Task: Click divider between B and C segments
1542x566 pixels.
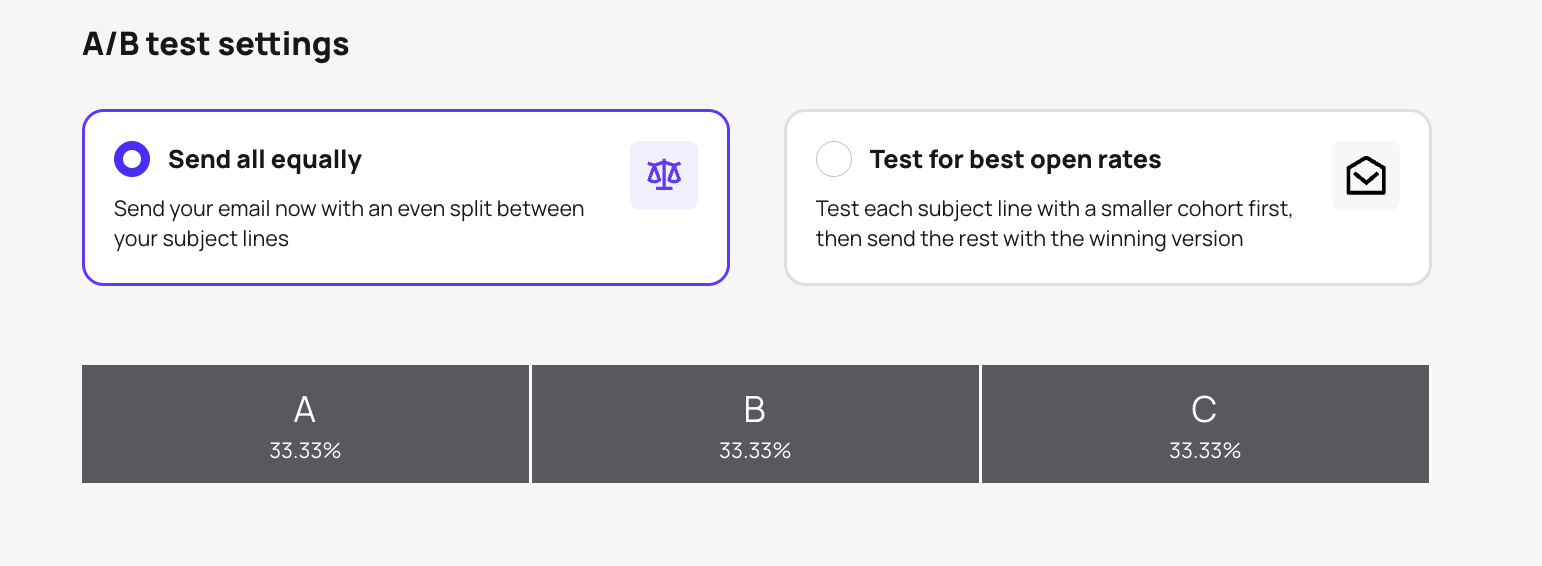Action: tap(980, 424)
